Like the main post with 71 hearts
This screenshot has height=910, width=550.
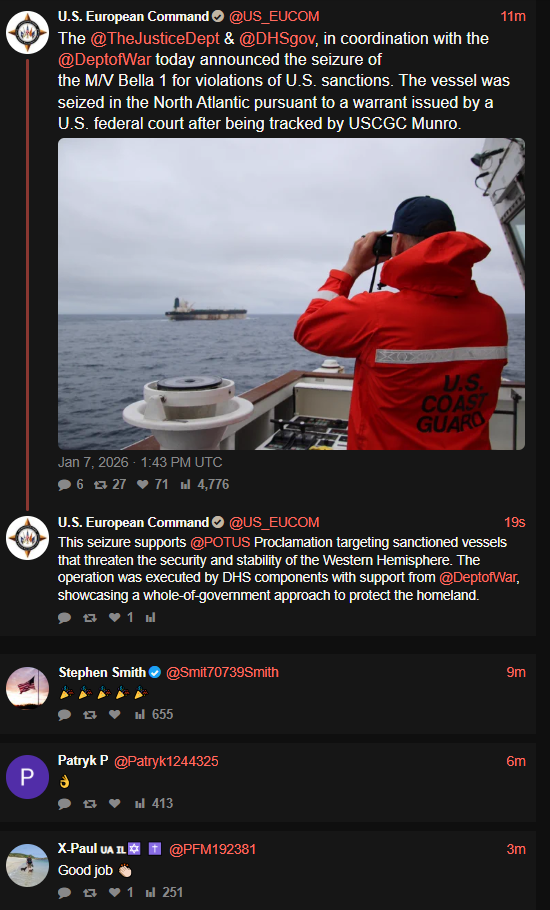[143, 485]
